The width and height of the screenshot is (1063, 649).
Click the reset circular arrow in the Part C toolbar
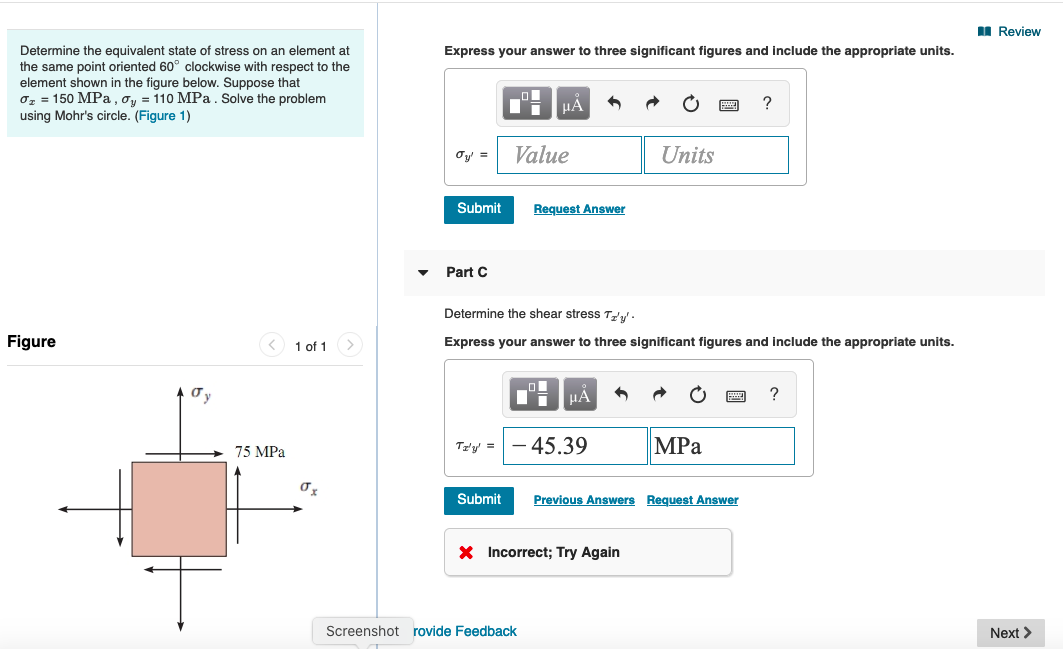coord(697,394)
